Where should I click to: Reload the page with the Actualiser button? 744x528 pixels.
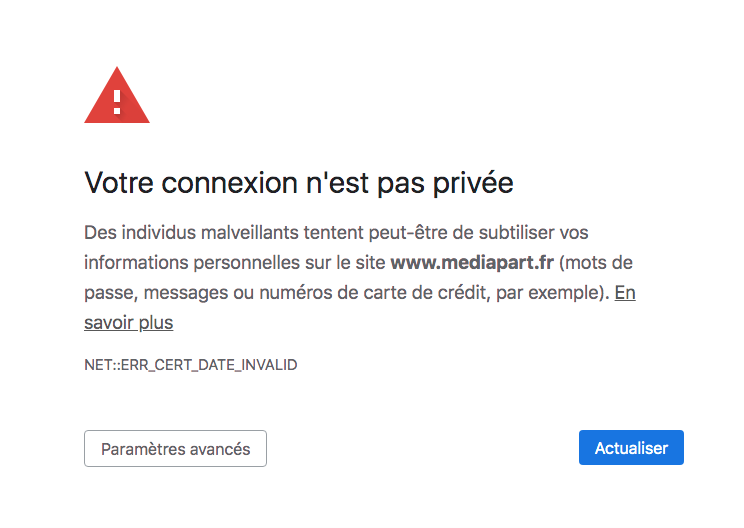(x=631, y=448)
